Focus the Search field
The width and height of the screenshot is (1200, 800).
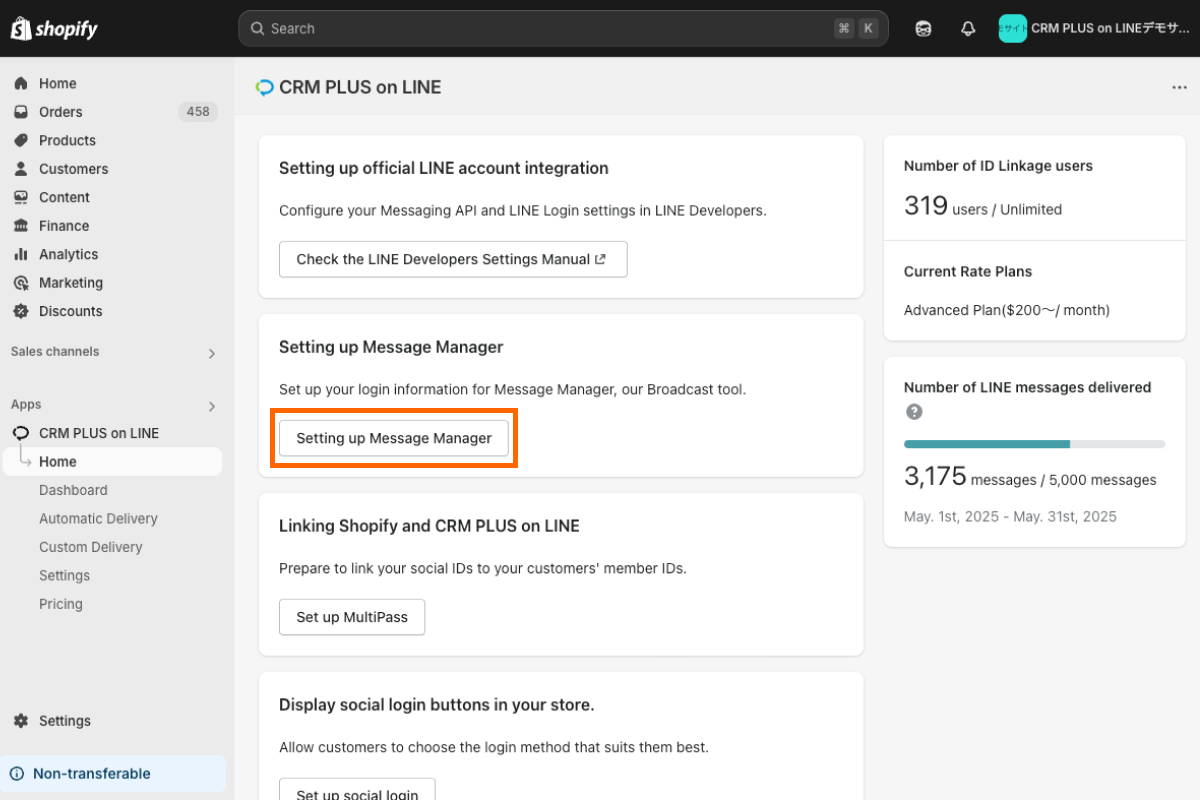coord(563,29)
